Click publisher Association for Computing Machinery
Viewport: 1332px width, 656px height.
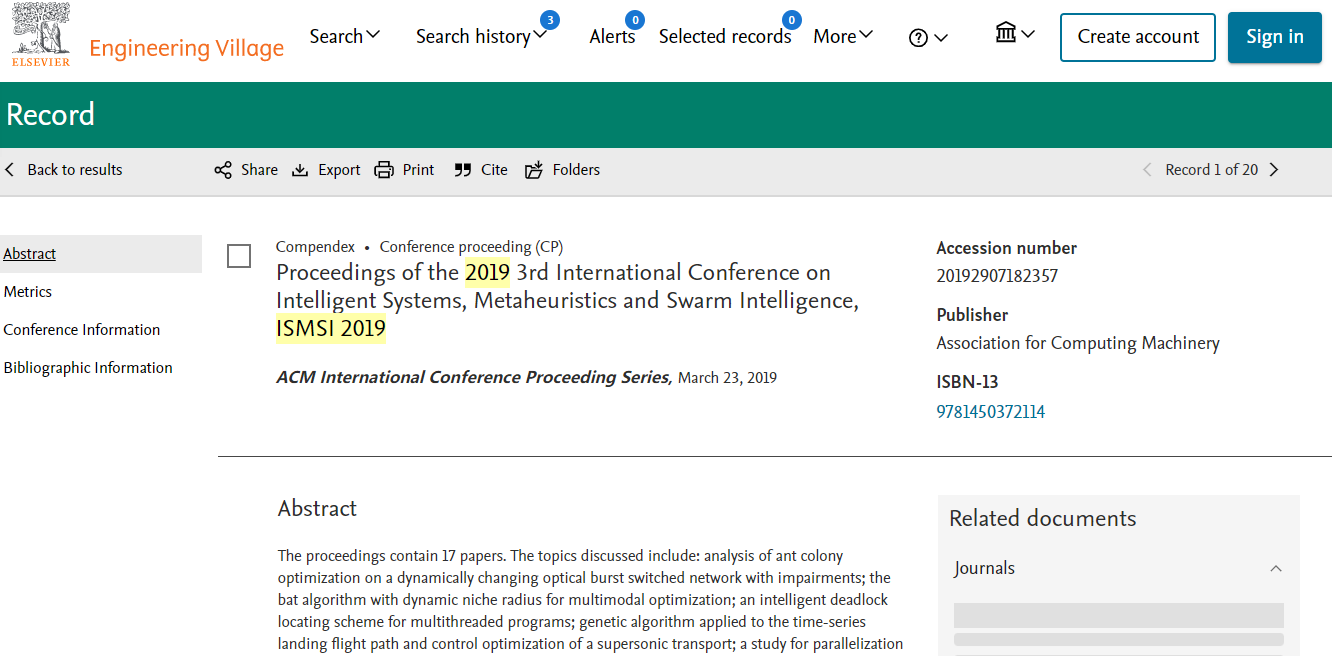coord(1078,343)
